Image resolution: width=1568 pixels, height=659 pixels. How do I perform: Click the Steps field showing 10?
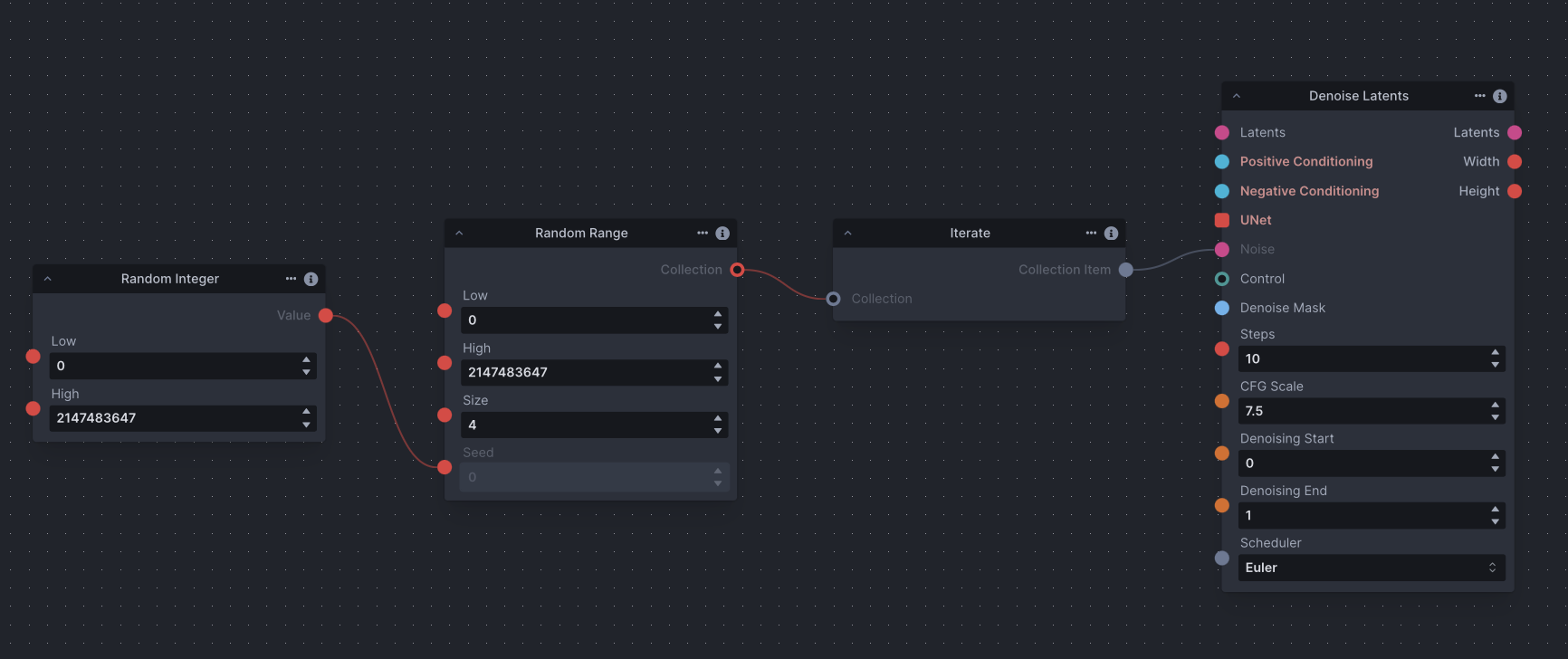[x=1372, y=358]
